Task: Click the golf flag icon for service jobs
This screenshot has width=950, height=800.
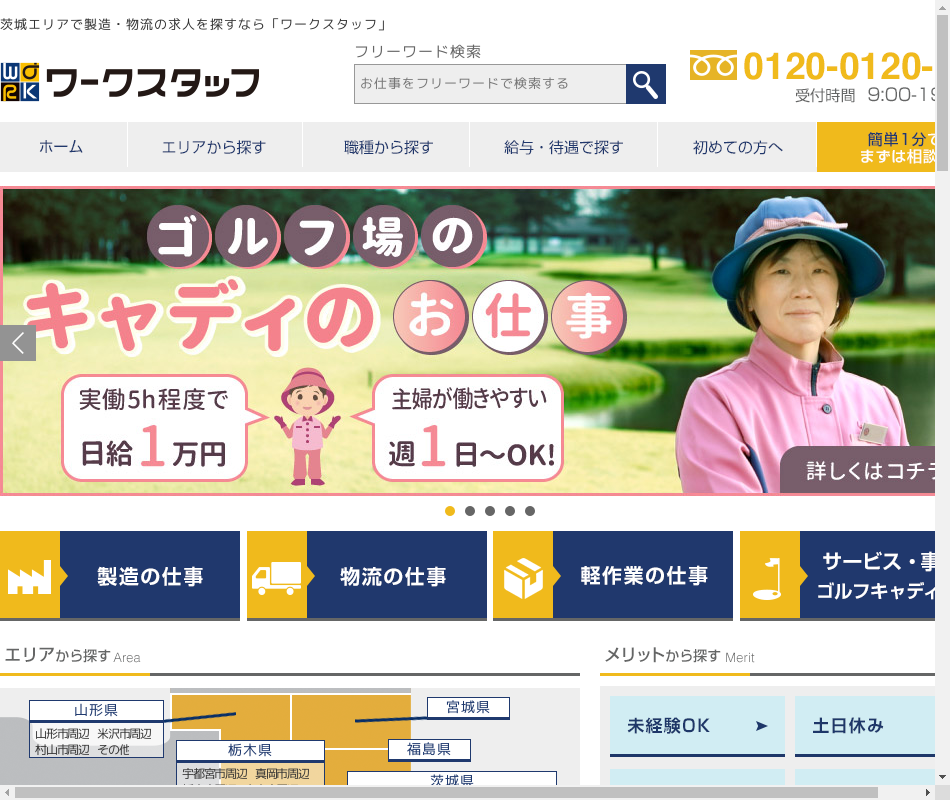Action: coord(769,577)
